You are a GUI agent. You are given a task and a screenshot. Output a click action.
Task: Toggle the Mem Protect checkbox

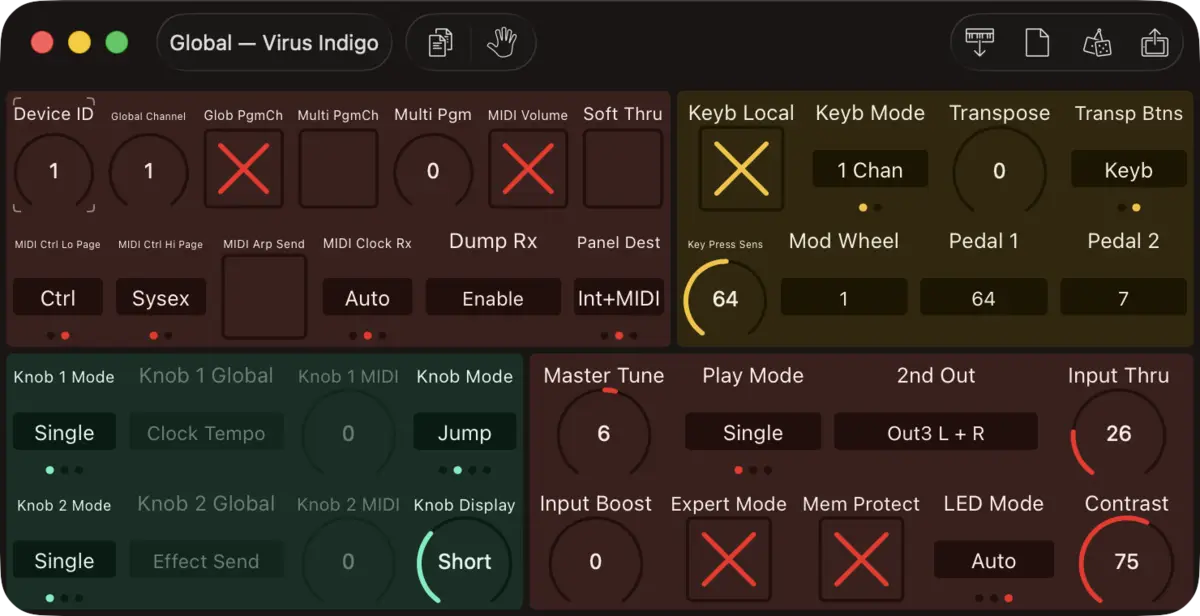[861, 561]
